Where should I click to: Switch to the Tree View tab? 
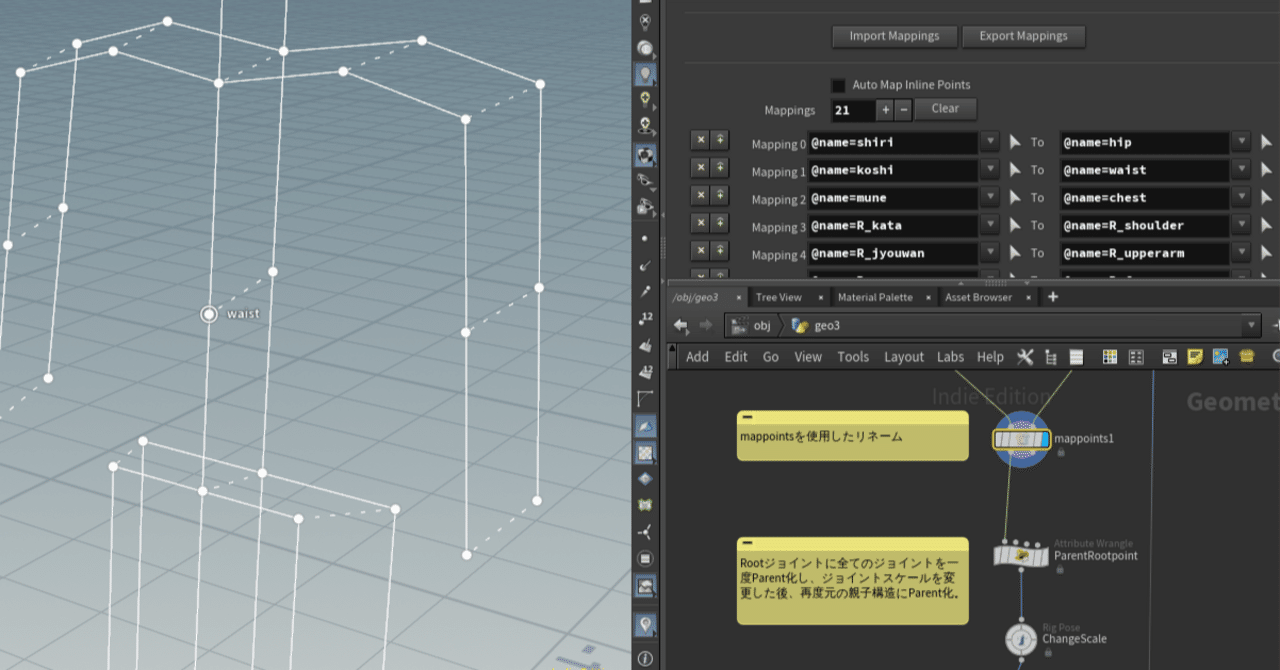pyautogui.click(x=778, y=297)
